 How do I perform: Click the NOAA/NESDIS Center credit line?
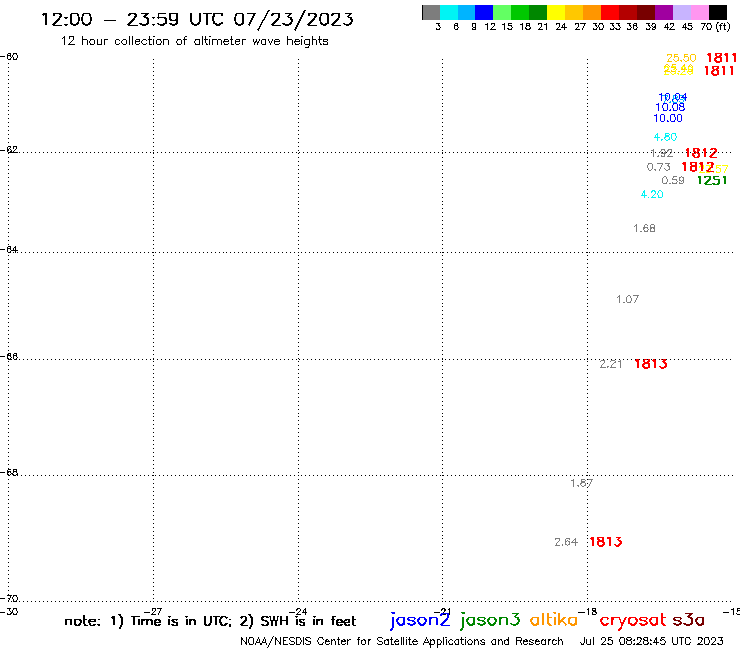tap(402, 641)
